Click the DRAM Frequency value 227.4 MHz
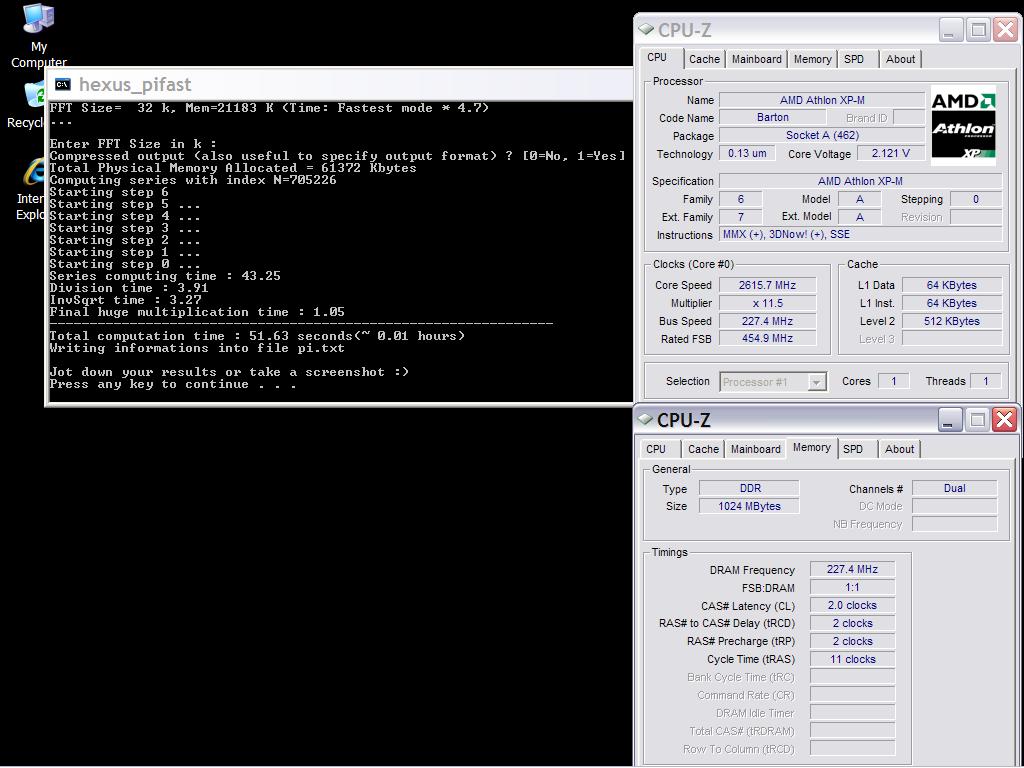The height and width of the screenshot is (768, 1024). click(852, 569)
